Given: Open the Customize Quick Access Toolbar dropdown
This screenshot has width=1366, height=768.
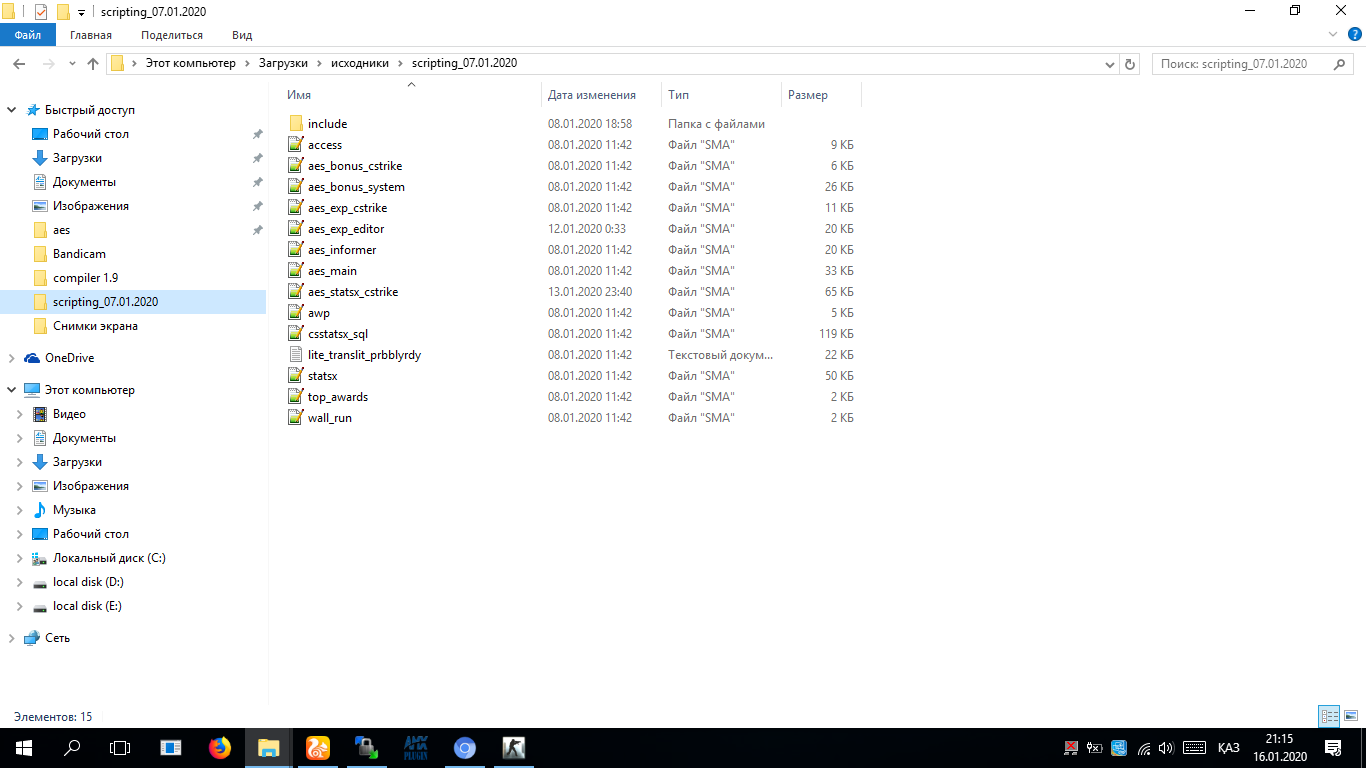Looking at the screenshot, I should coord(81,12).
